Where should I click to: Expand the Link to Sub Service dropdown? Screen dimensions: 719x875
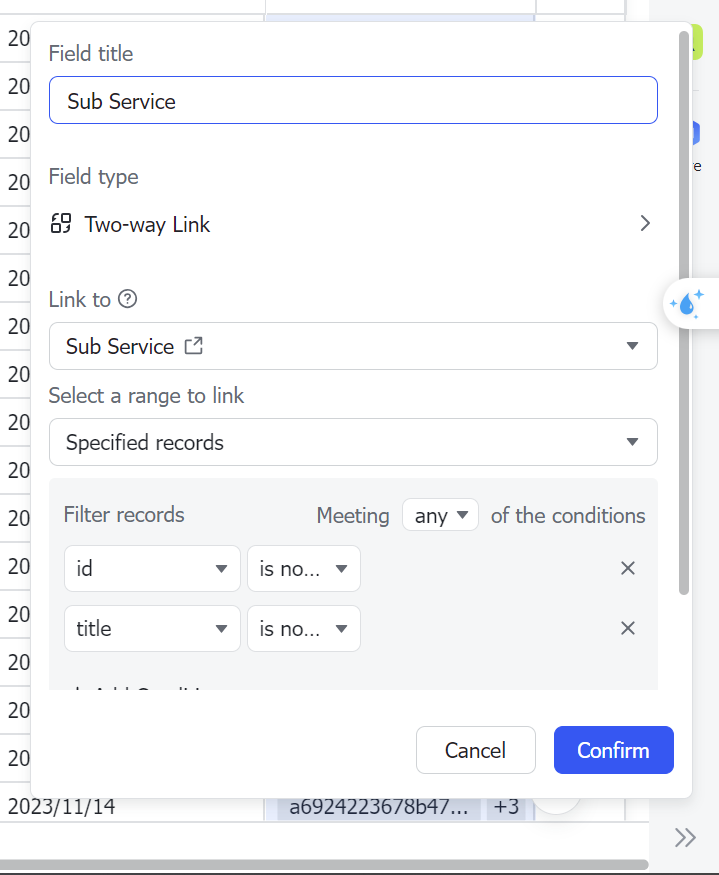[631, 346]
